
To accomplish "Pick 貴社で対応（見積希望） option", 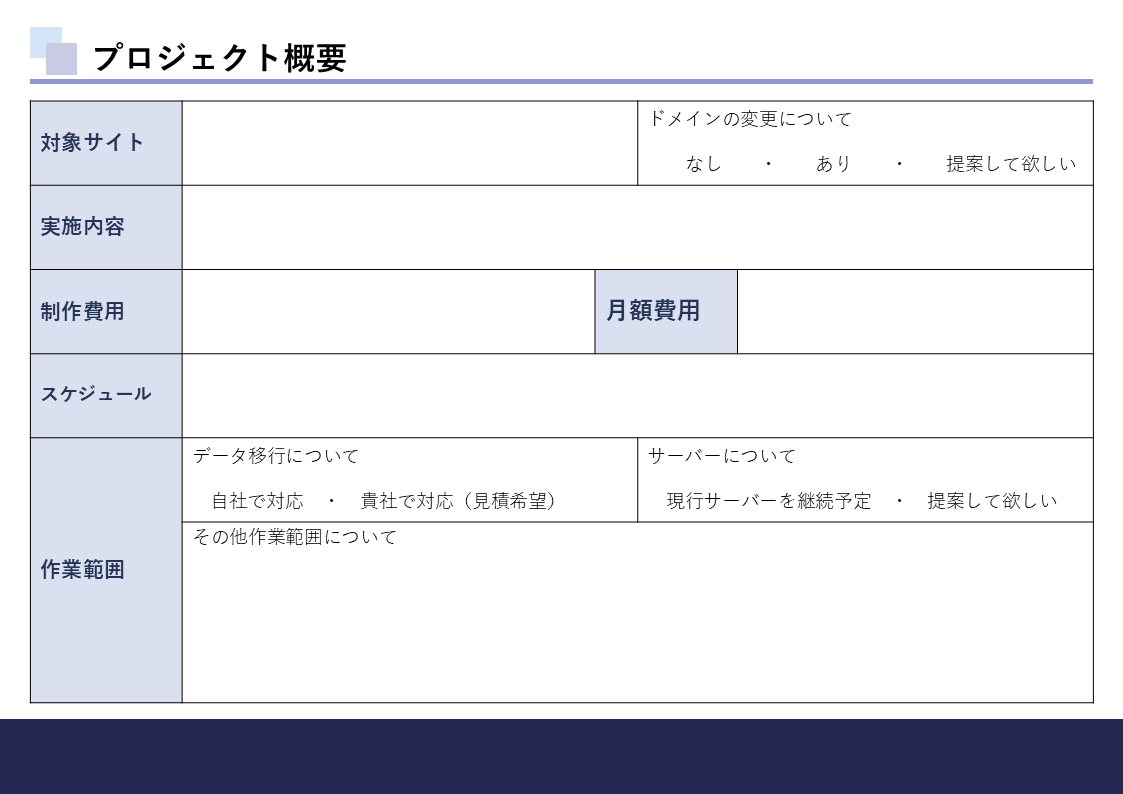I will pos(458,501).
